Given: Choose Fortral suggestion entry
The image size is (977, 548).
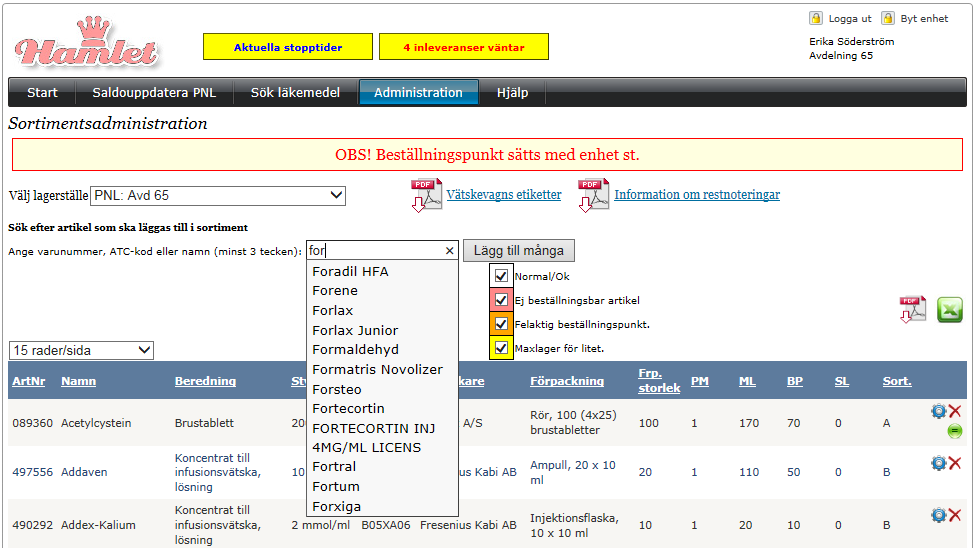Looking at the screenshot, I should pos(334,466).
